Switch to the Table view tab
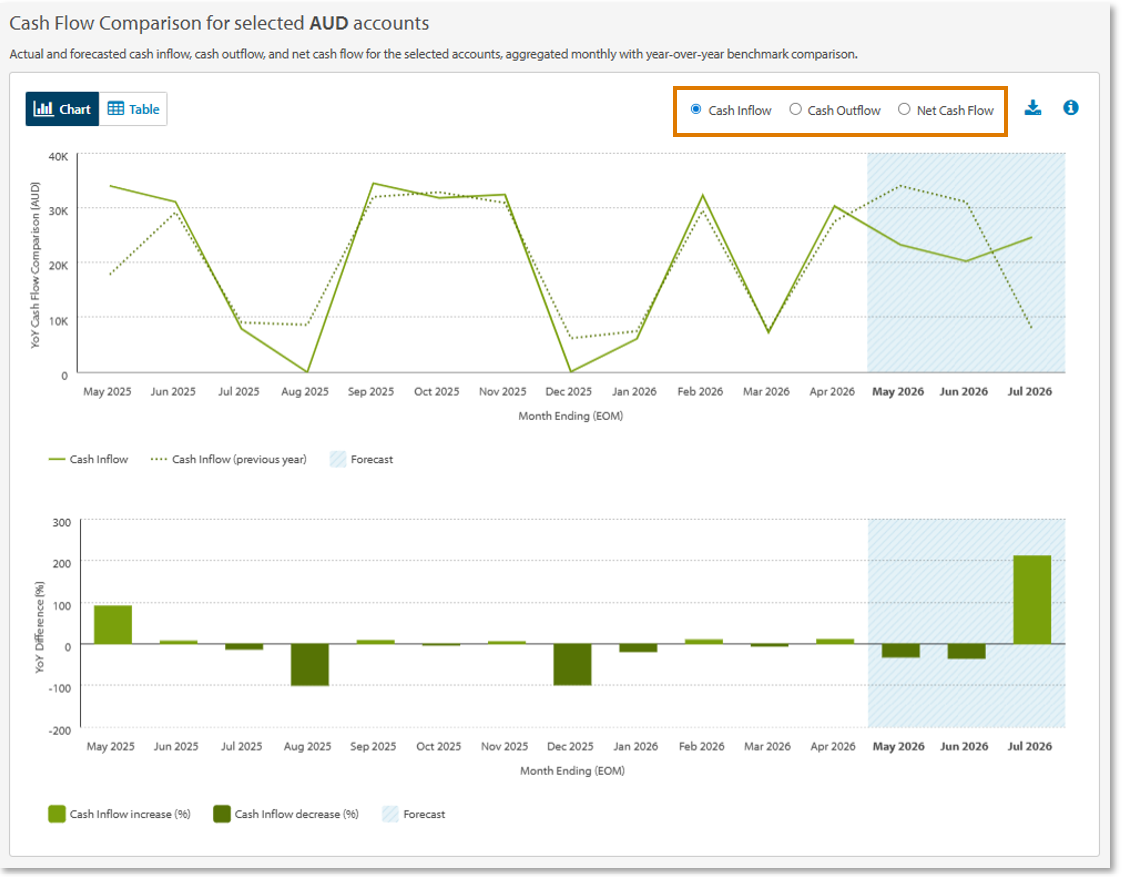The image size is (1122, 877). click(133, 109)
